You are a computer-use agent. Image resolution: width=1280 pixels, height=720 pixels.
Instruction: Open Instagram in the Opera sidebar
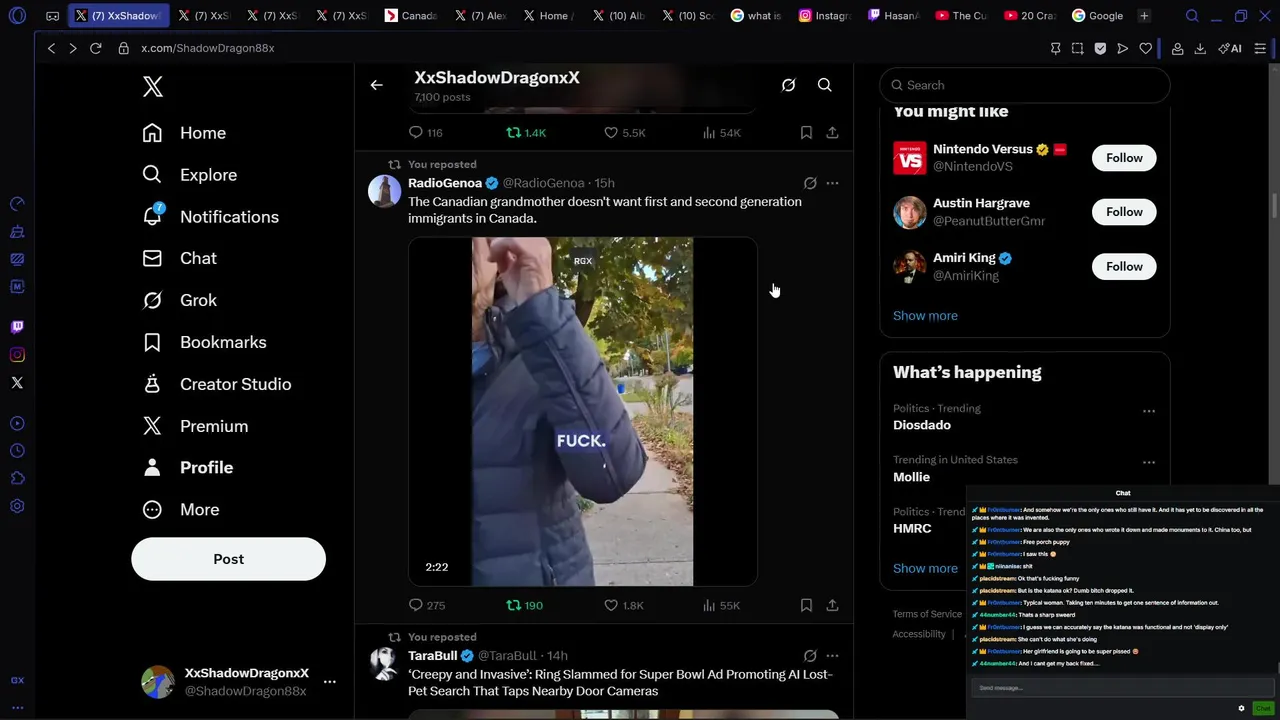pos(17,355)
